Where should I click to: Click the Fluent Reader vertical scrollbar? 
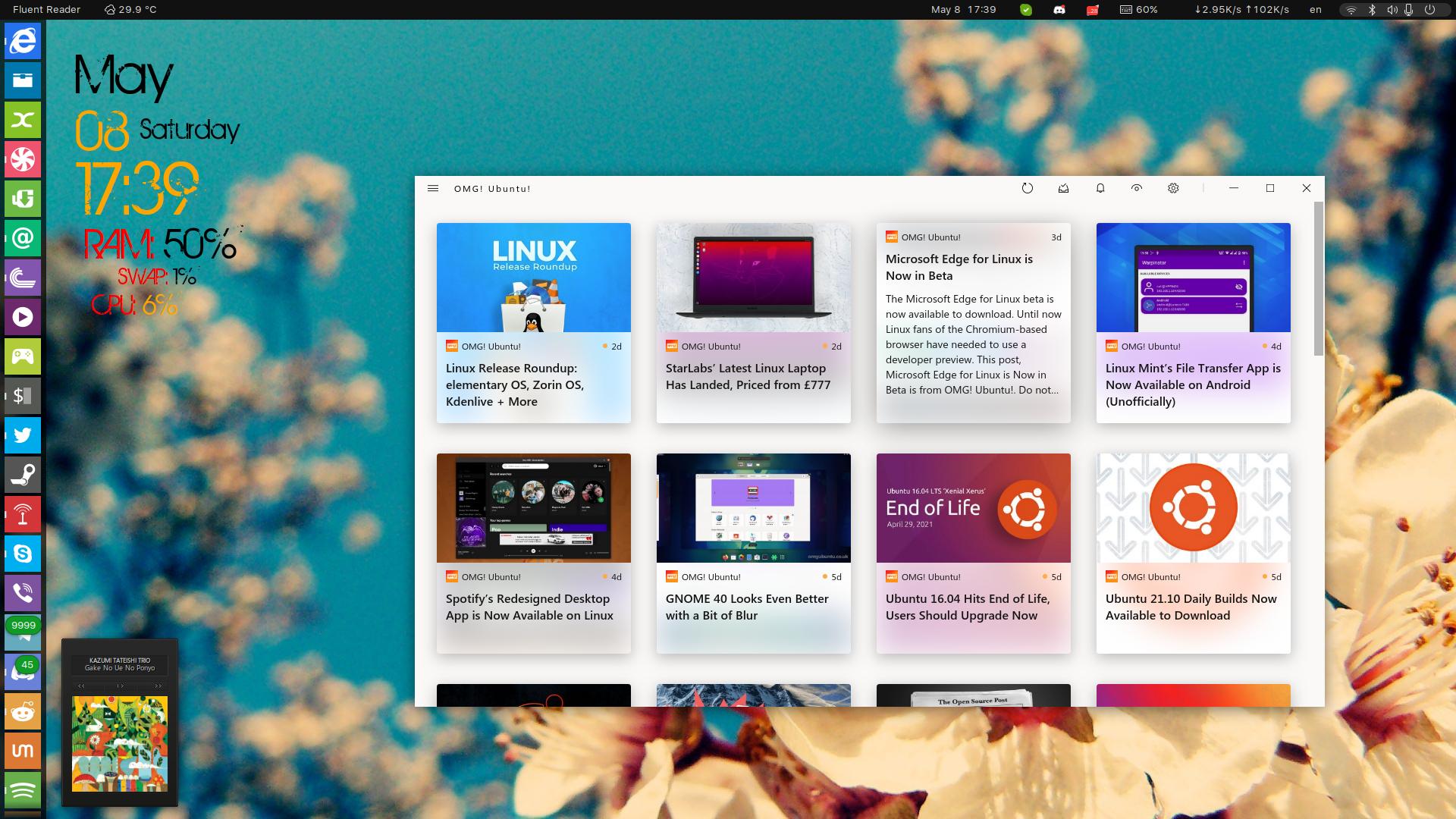(x=1319, y=278)
